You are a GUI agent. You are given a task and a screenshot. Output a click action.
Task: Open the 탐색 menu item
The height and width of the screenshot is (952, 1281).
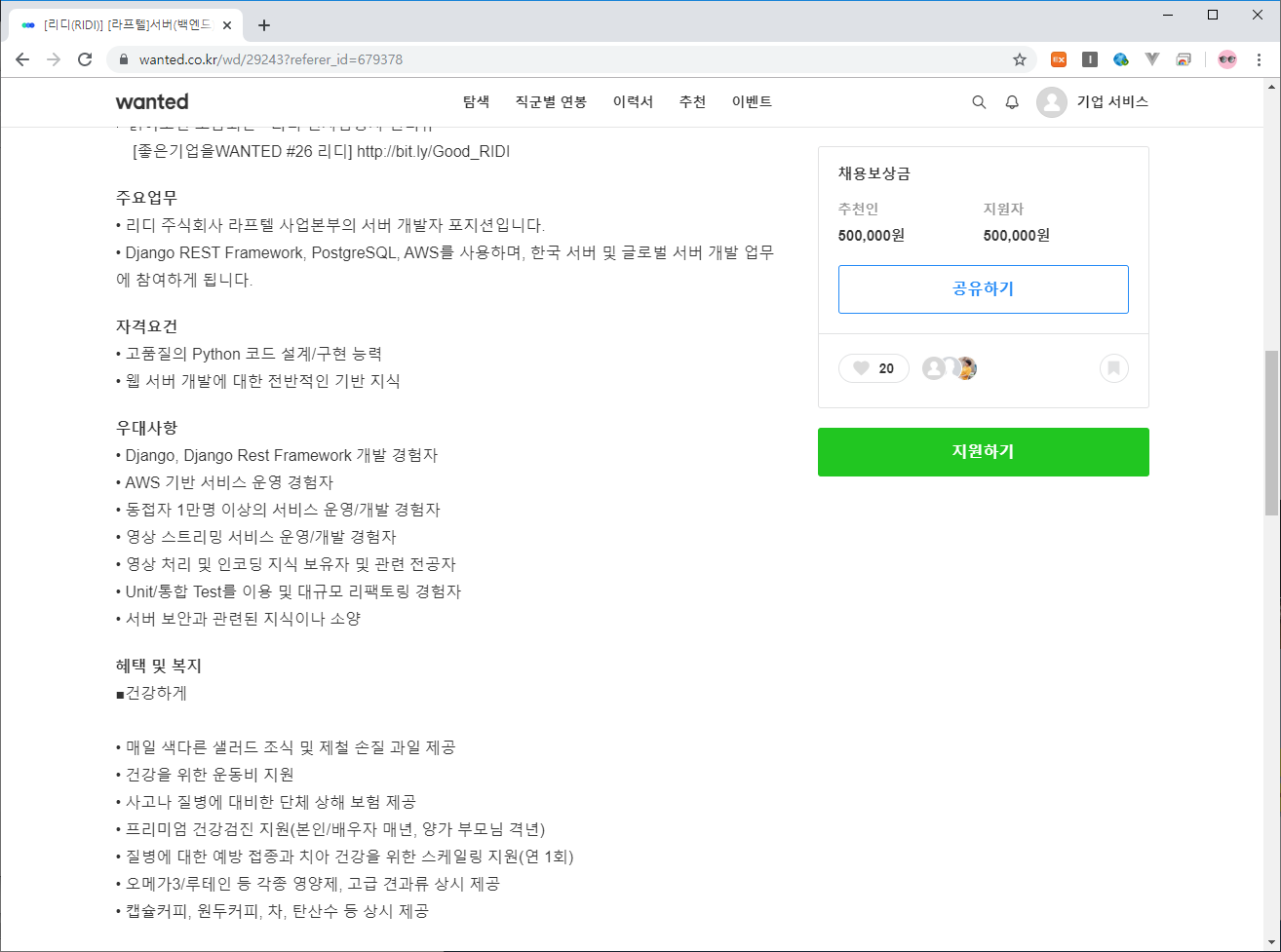[x=476, y=101]
